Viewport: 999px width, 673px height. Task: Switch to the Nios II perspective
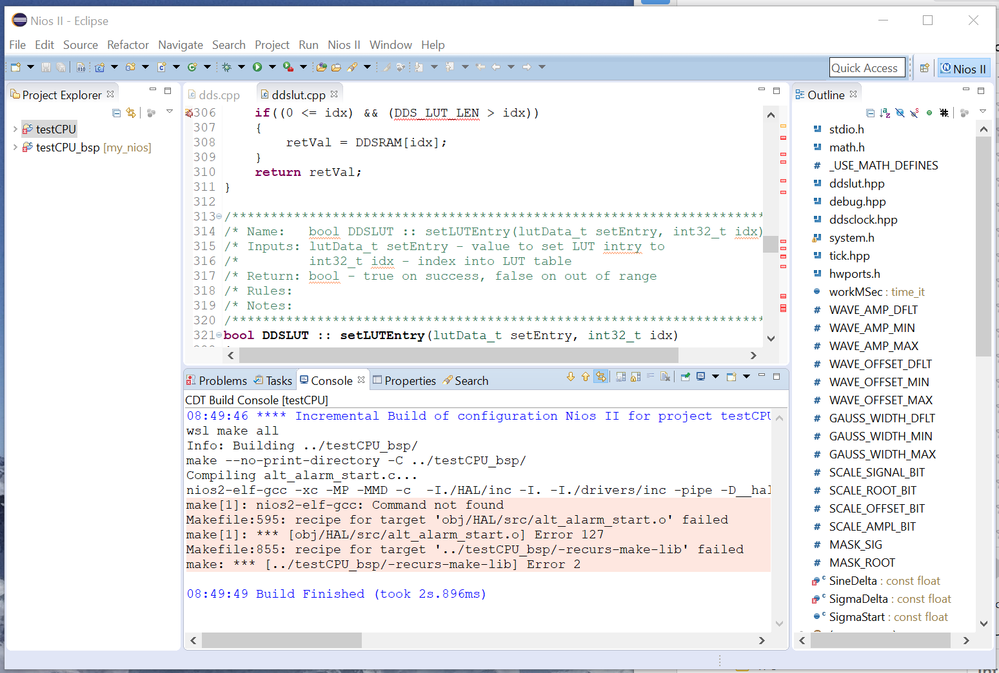[964, 68]
